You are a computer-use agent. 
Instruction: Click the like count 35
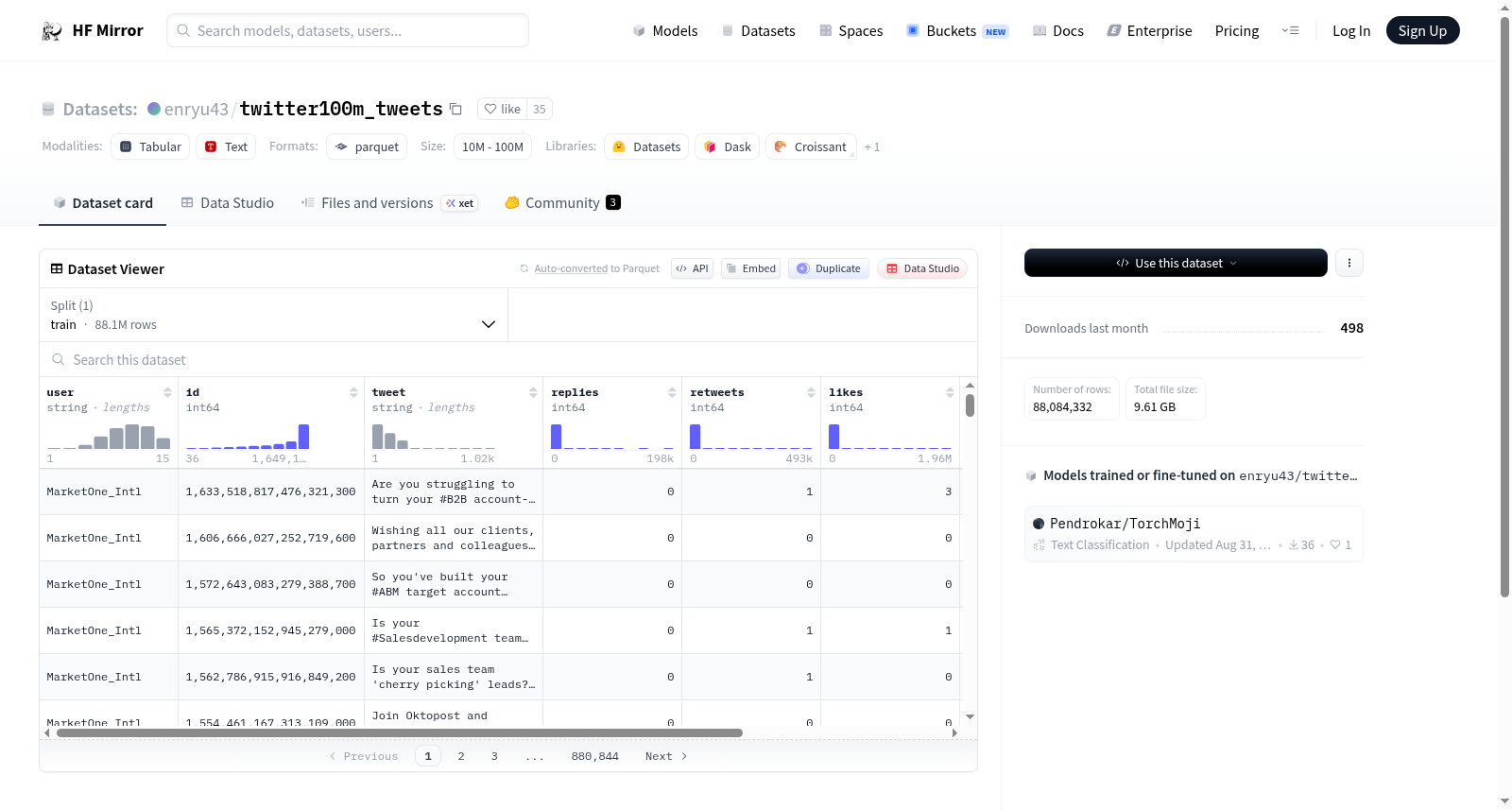coord(540,109)
